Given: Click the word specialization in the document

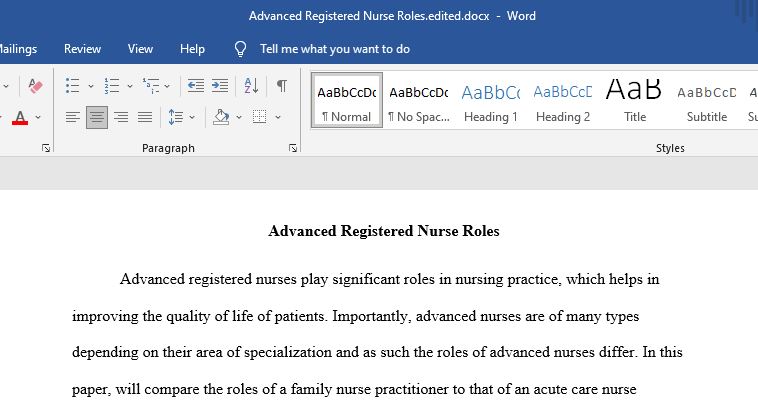Looking at the screenshot, I should click(288, 352).
